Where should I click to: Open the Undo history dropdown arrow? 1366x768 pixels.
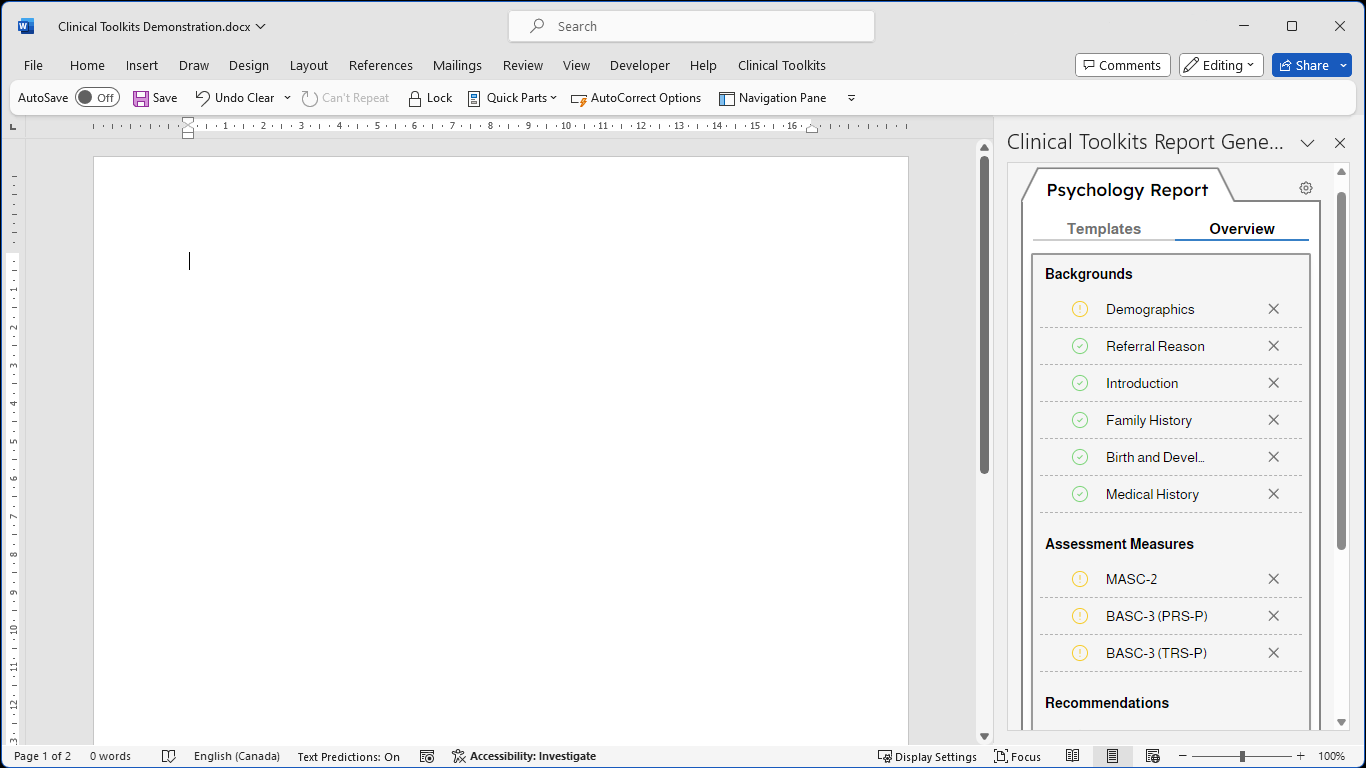point(287,98)
